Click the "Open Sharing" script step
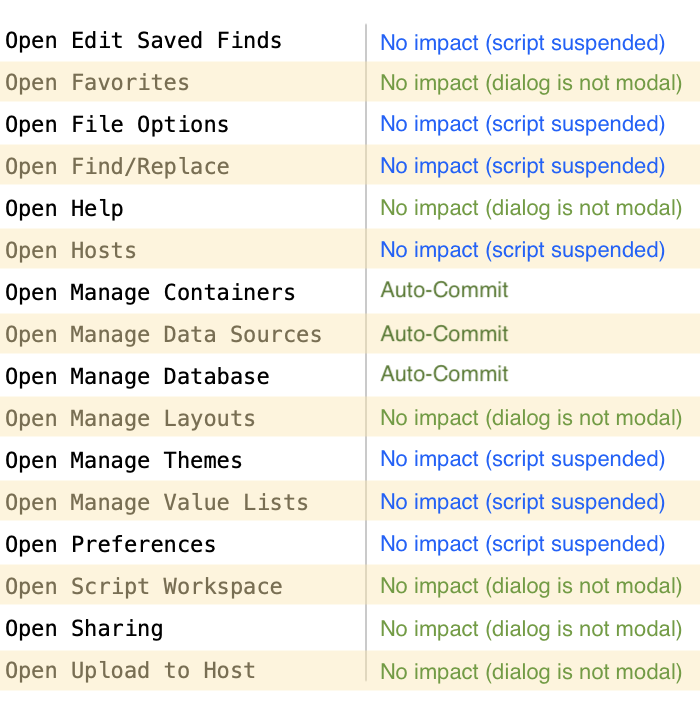Viewport: 700px width, 706px height. [x=84, y=629]
